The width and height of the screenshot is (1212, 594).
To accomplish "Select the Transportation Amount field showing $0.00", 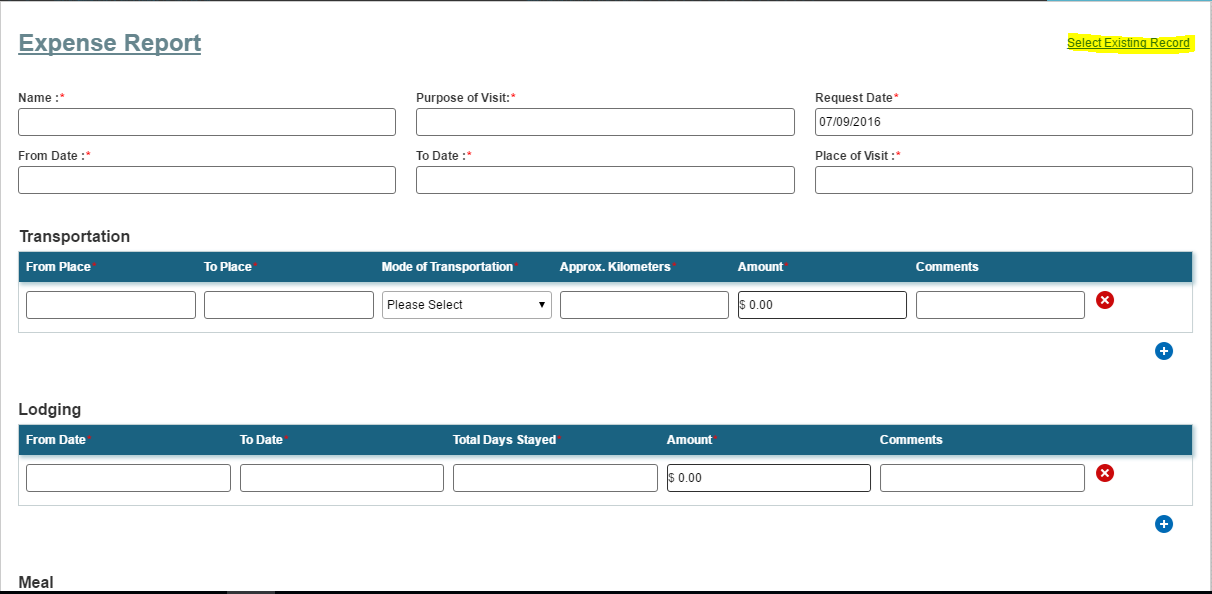I will [821, 304].
